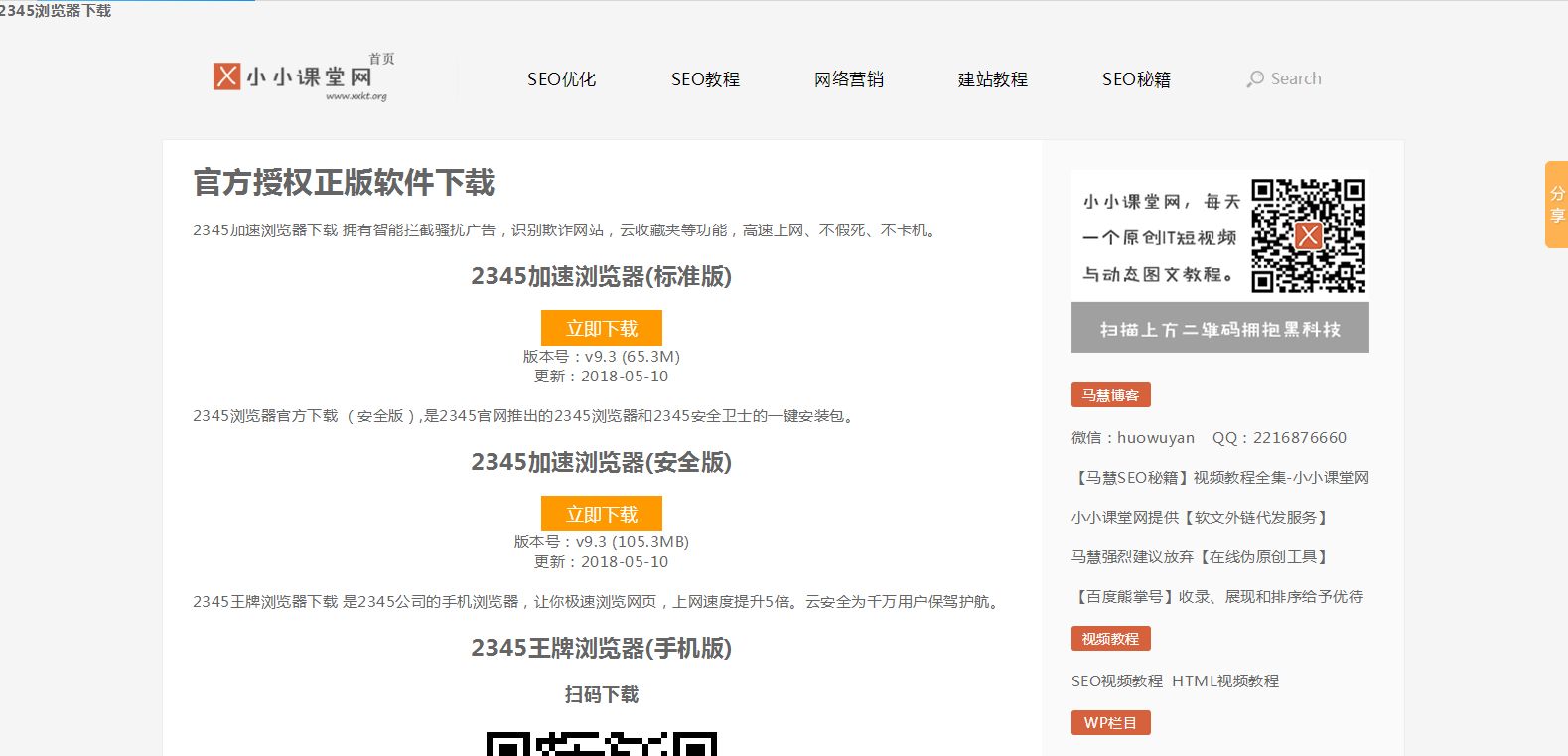1568x756 pixels.
Task: Click the search magnifier icon
Action: pos(1255,79)
